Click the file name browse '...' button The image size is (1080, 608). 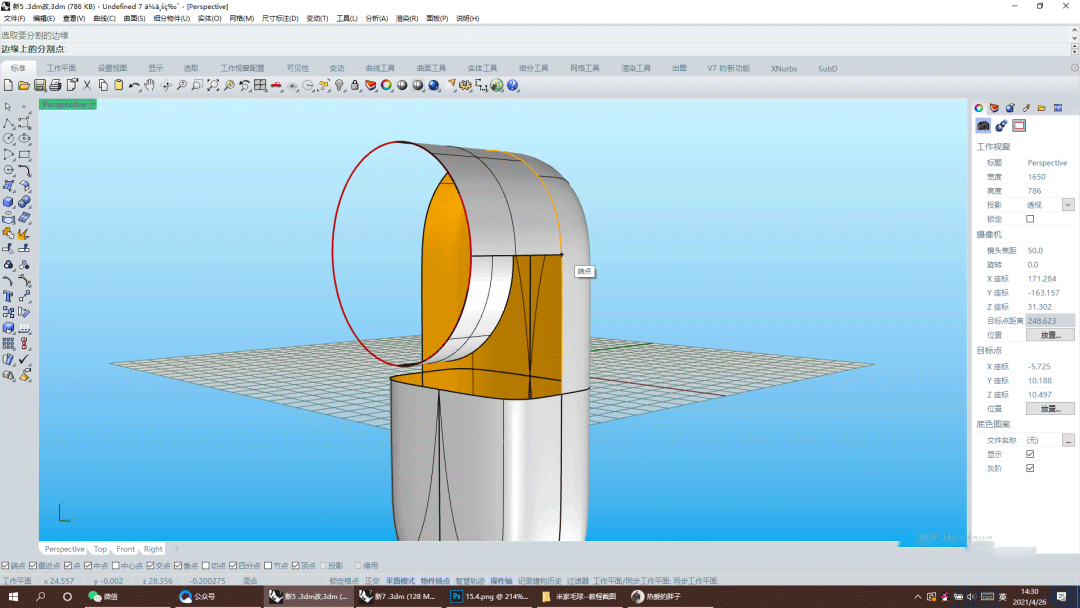(x=1068, y=440)
